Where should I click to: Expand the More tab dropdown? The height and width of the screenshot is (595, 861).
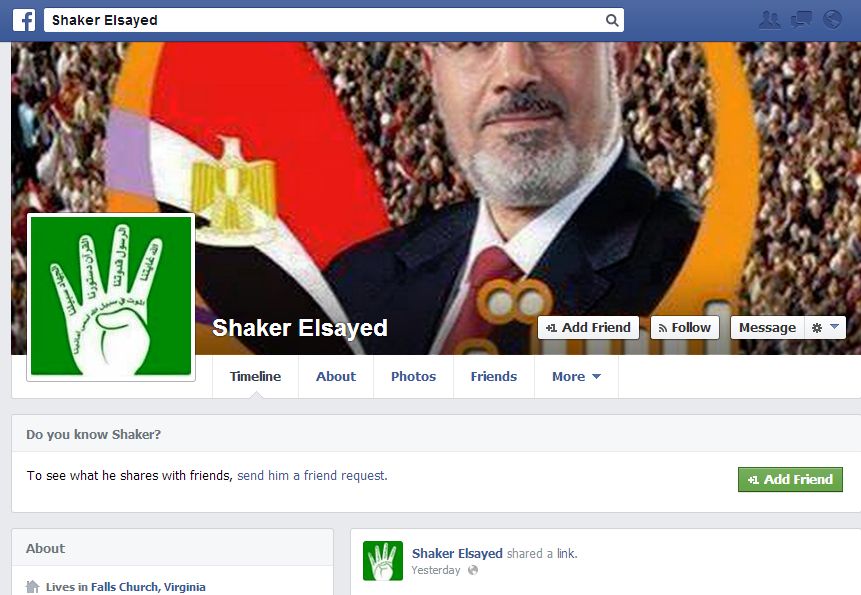tap(576, 377)
